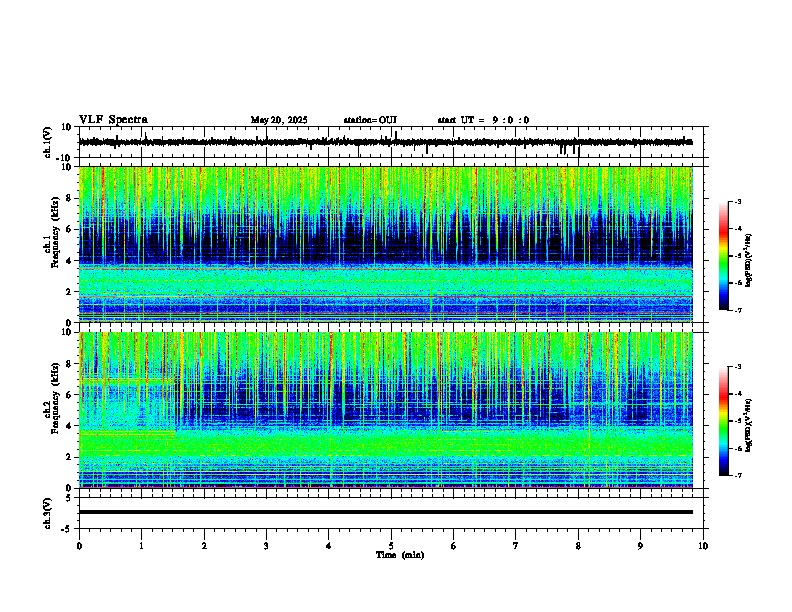Select the "start UT = 9 : 0 : 0" text
Image resolution: width=792 pixels, height=612 pixels.
[x=483, y=120]
